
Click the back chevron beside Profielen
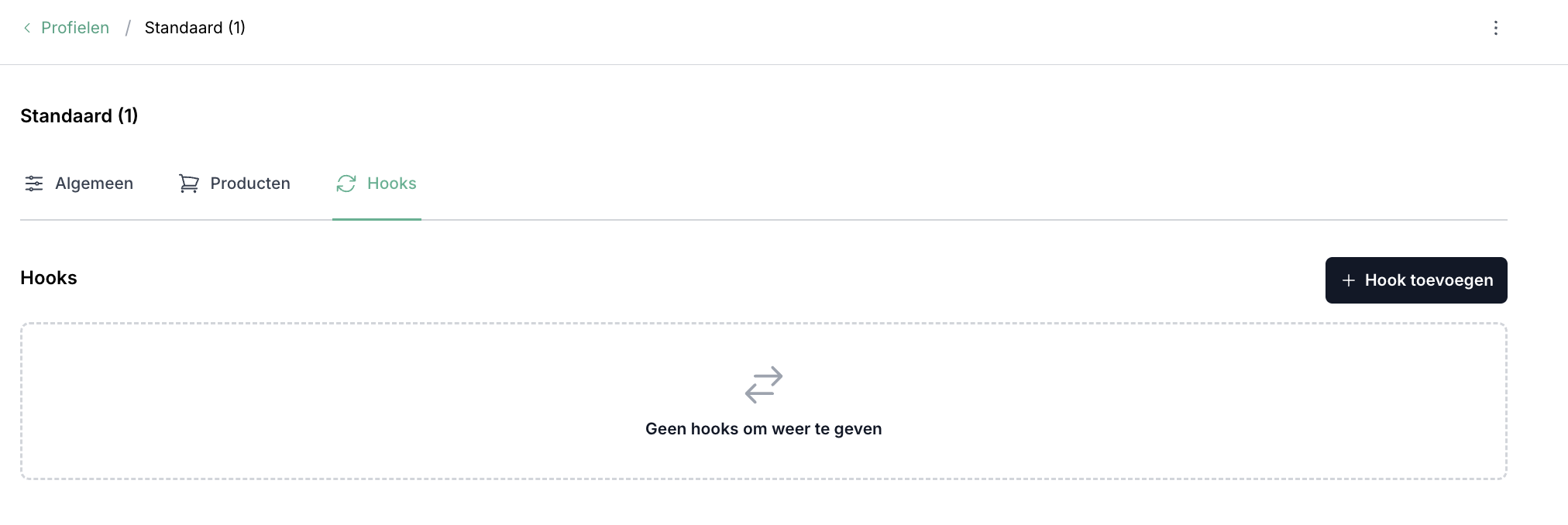[x=27, y=28]
